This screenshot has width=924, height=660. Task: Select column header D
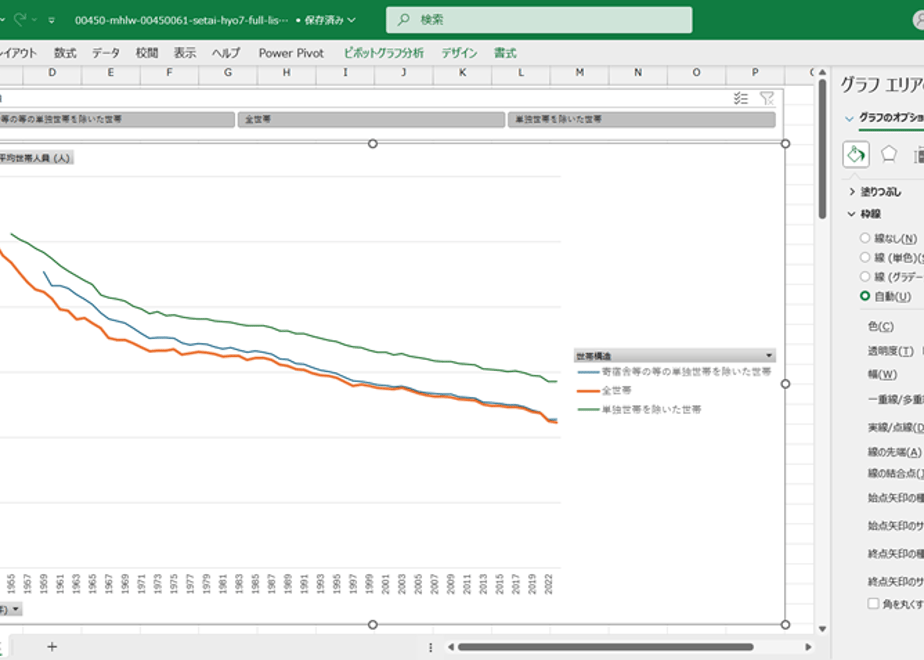[x=52, y=72]
